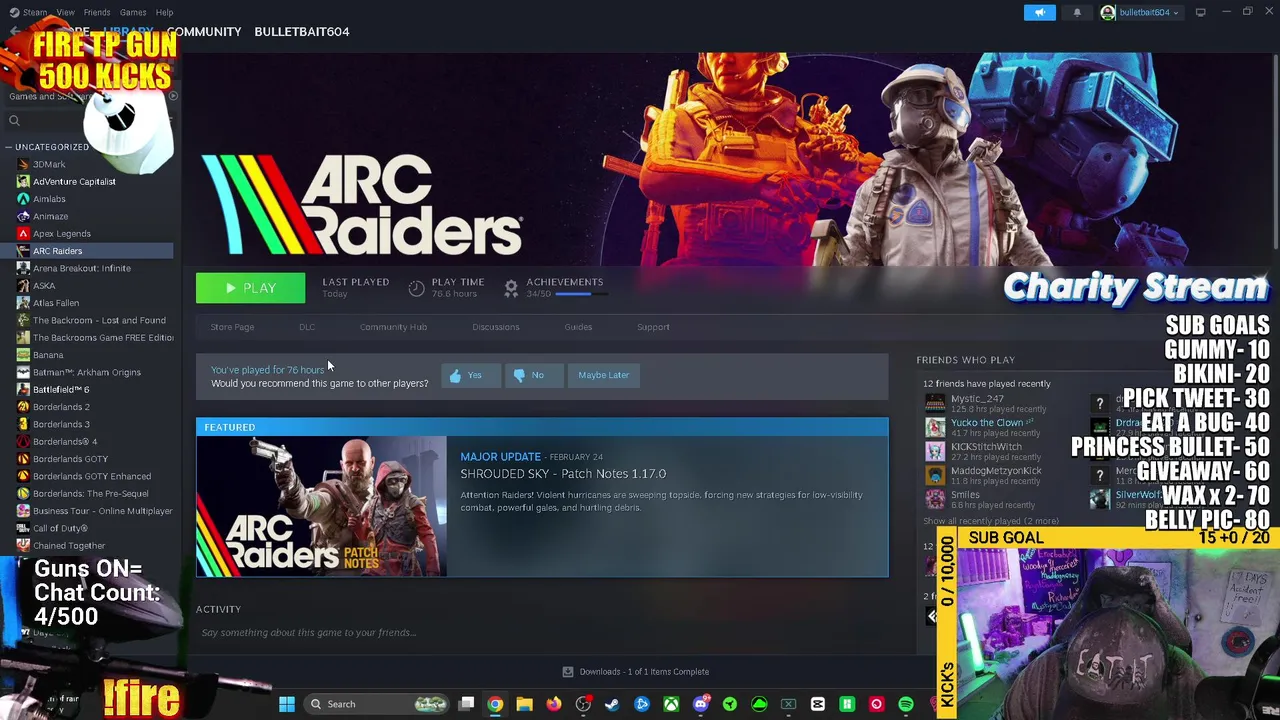Click the achievements gear icon
Screen dimensions: 1280x720
click(511, 288)
